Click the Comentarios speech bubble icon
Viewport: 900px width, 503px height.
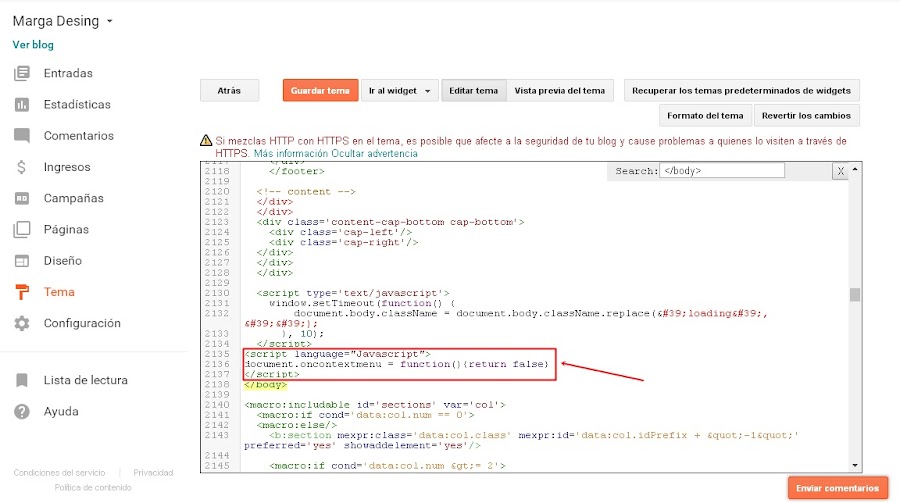(22, 136)
